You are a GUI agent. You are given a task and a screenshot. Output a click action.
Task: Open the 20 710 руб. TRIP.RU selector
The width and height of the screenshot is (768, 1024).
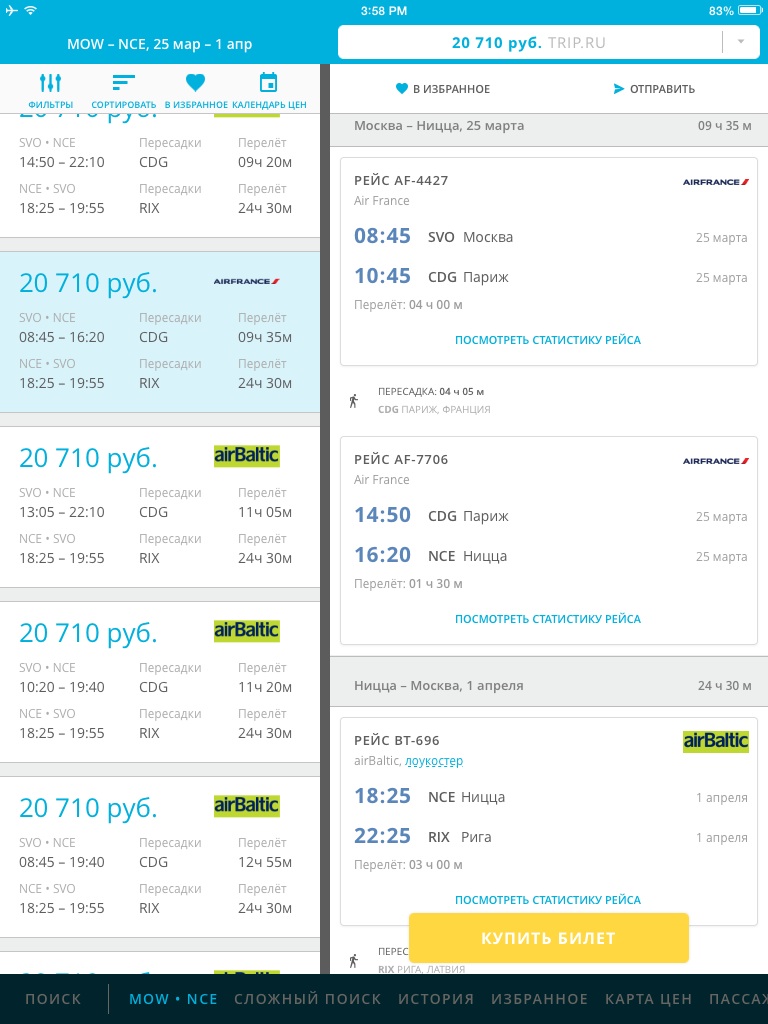coord(549,43)
